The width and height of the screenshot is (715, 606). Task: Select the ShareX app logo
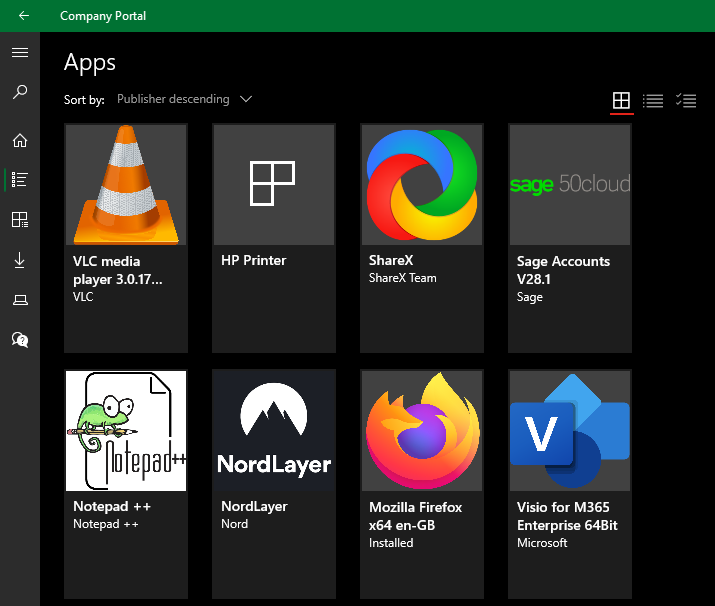tap(421, 185)
